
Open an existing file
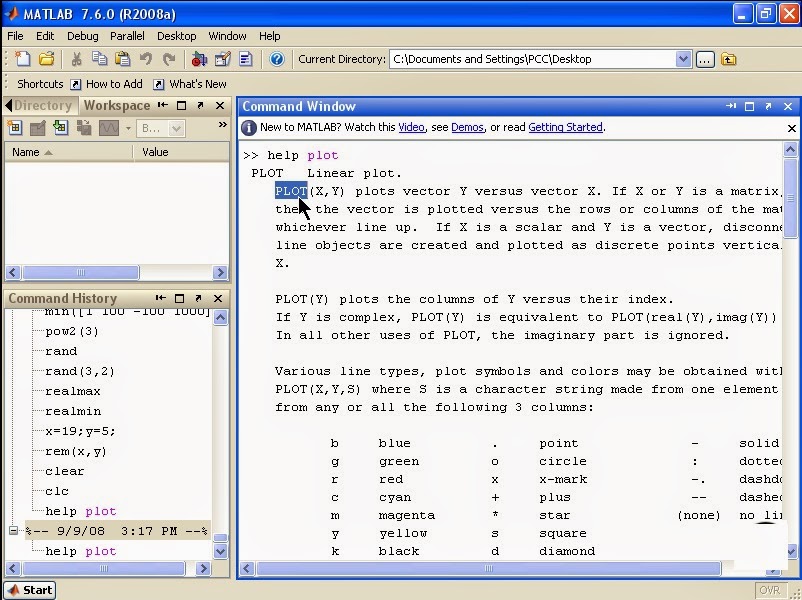47,59
